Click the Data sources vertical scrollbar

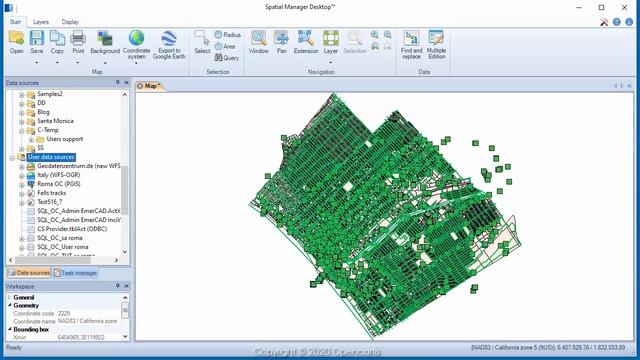(125, 190)
